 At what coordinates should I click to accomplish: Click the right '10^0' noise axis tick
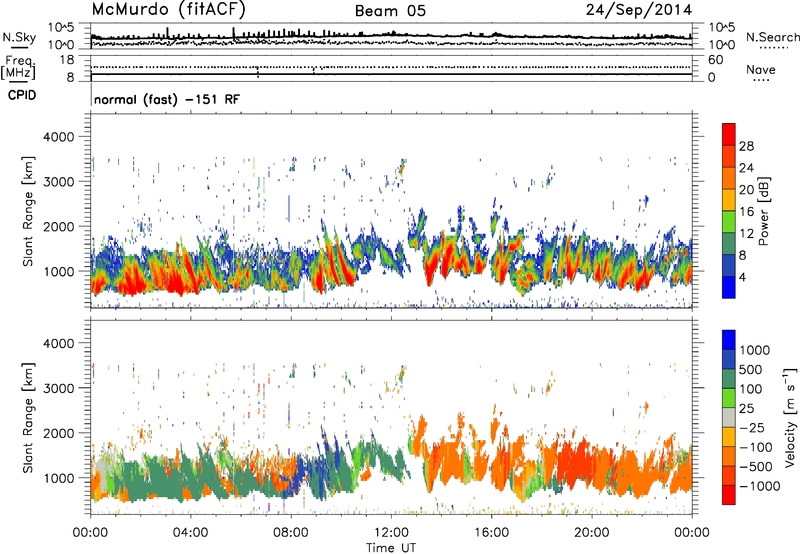point(722,45)
